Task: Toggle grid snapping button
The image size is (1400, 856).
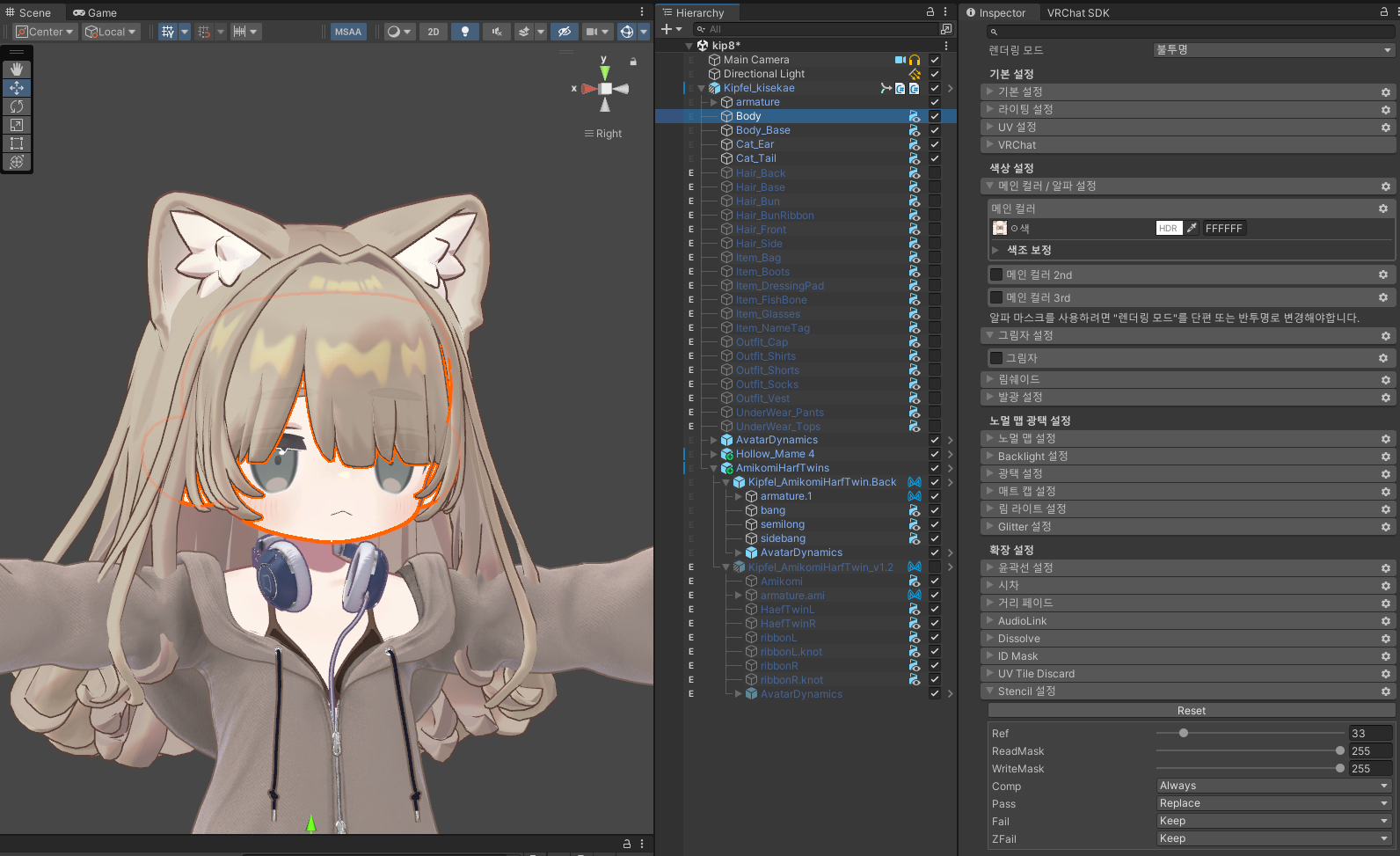Action: (x=204, y=32)
